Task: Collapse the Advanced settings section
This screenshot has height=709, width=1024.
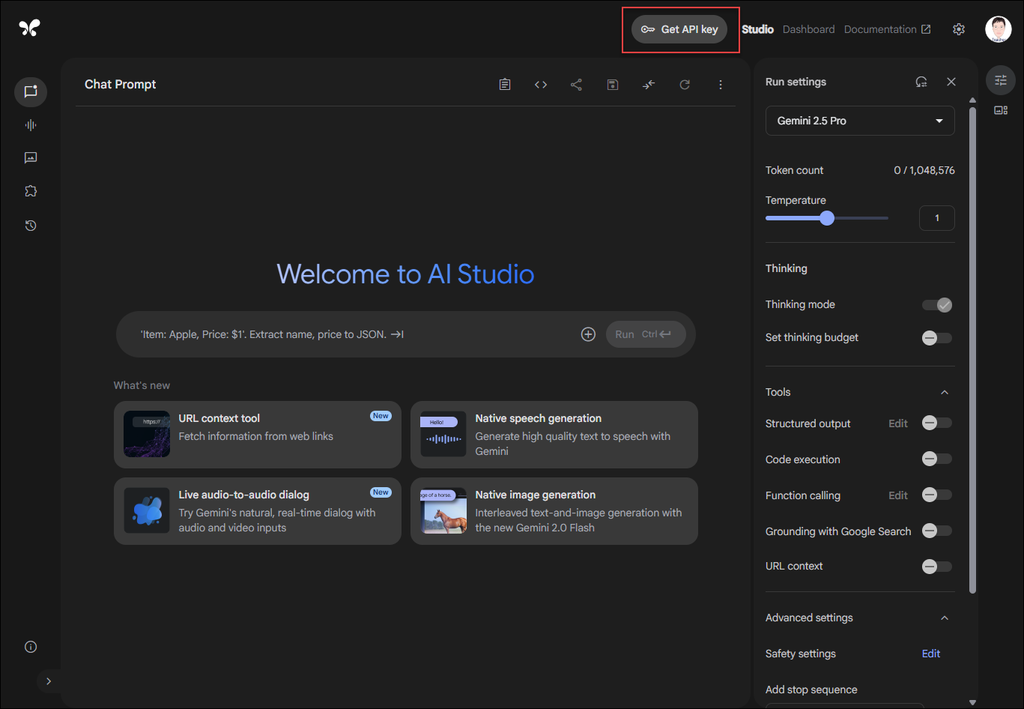Action: pos(944,618)
